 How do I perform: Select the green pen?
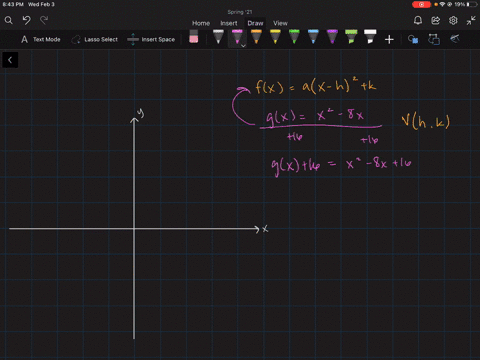pyautogui.click(x=294, y=37)
